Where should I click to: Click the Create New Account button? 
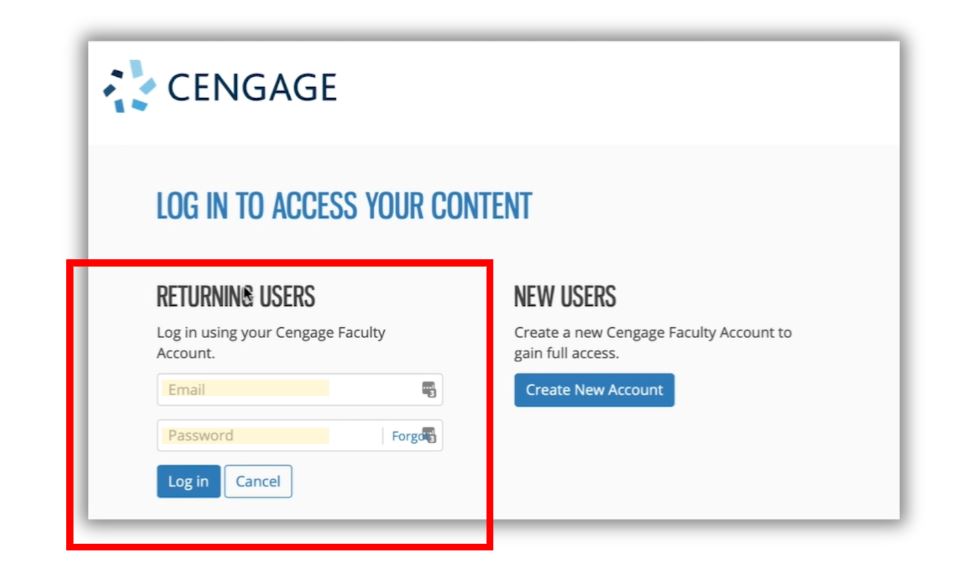click(x=594, y=390)
